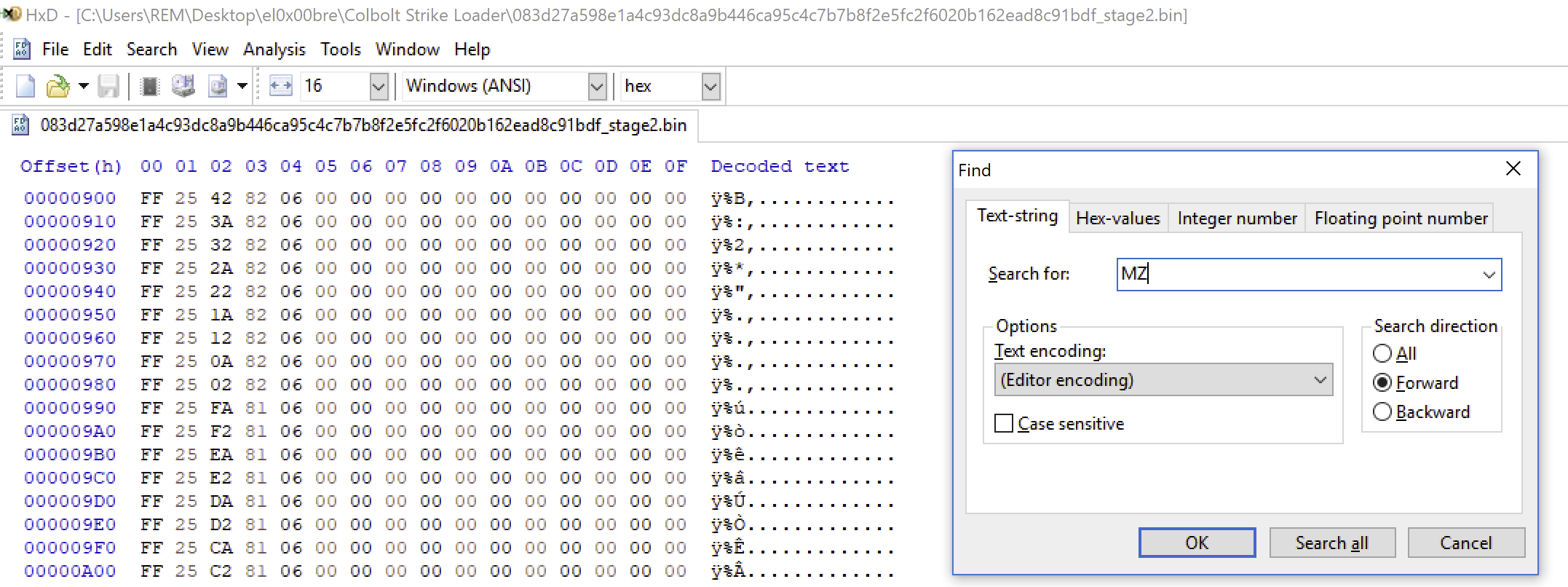This screenshot has height=587, width=1568.
Task: Click the Save floppy disk icon
Action: tap(108, 86)
